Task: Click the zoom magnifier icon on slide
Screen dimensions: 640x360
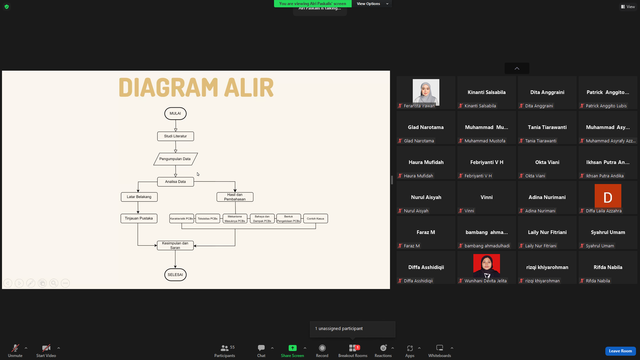Action: click(53, 283)
